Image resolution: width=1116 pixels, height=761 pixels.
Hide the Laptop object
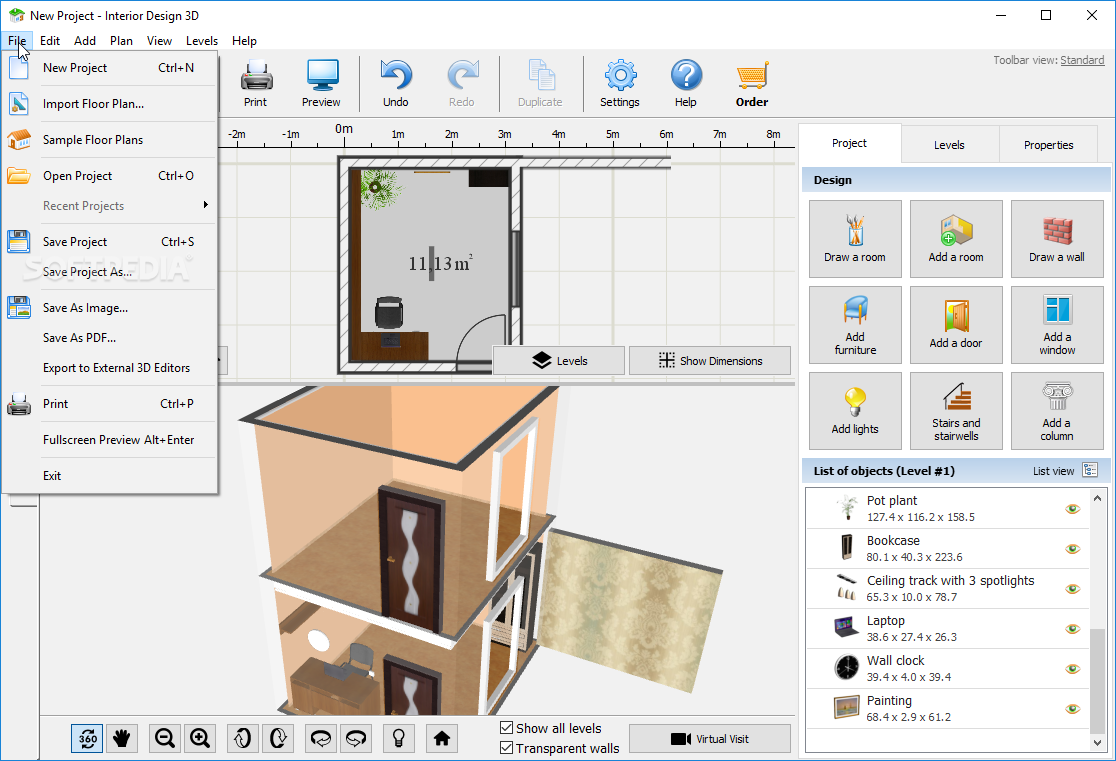(1073, 629)
